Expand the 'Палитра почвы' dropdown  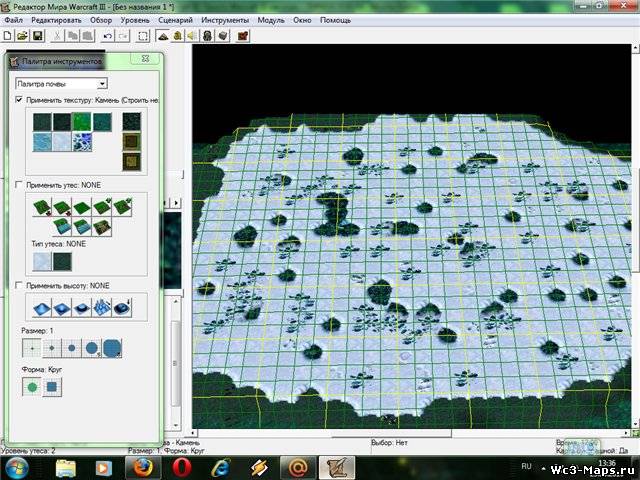click(x=102, y=84)
